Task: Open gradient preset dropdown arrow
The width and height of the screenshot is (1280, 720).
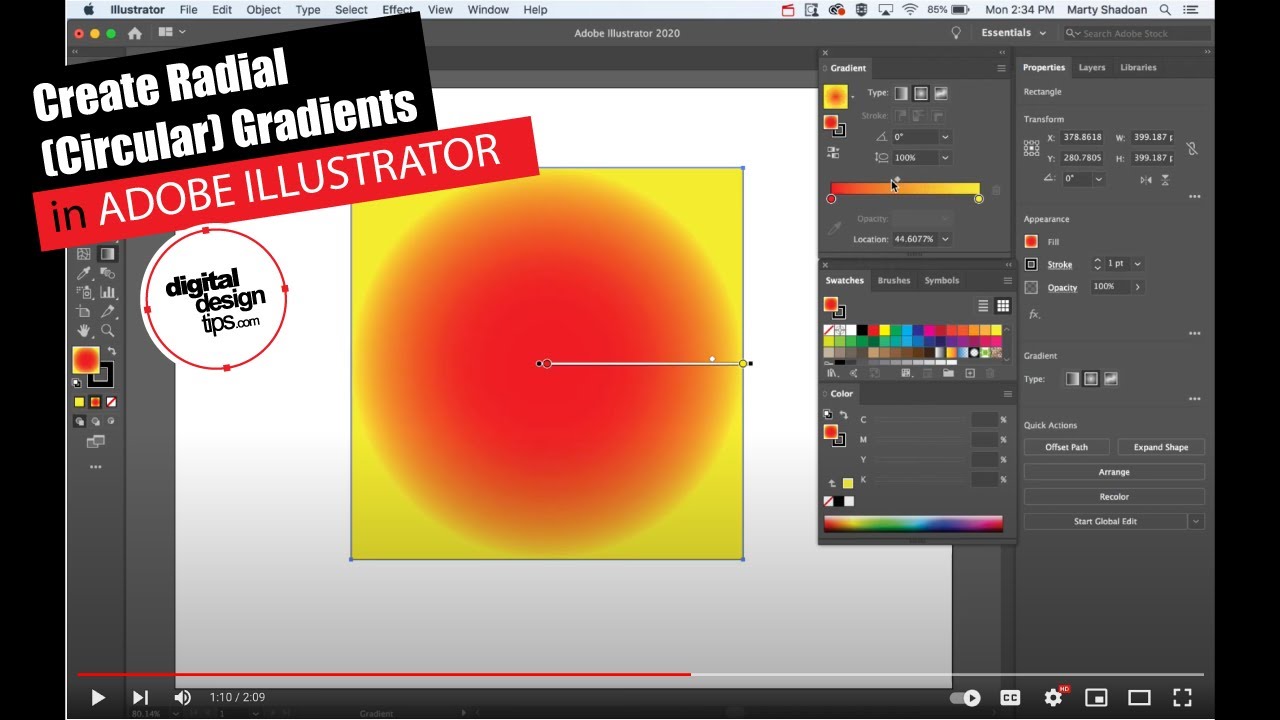Action: pos(853,97)
